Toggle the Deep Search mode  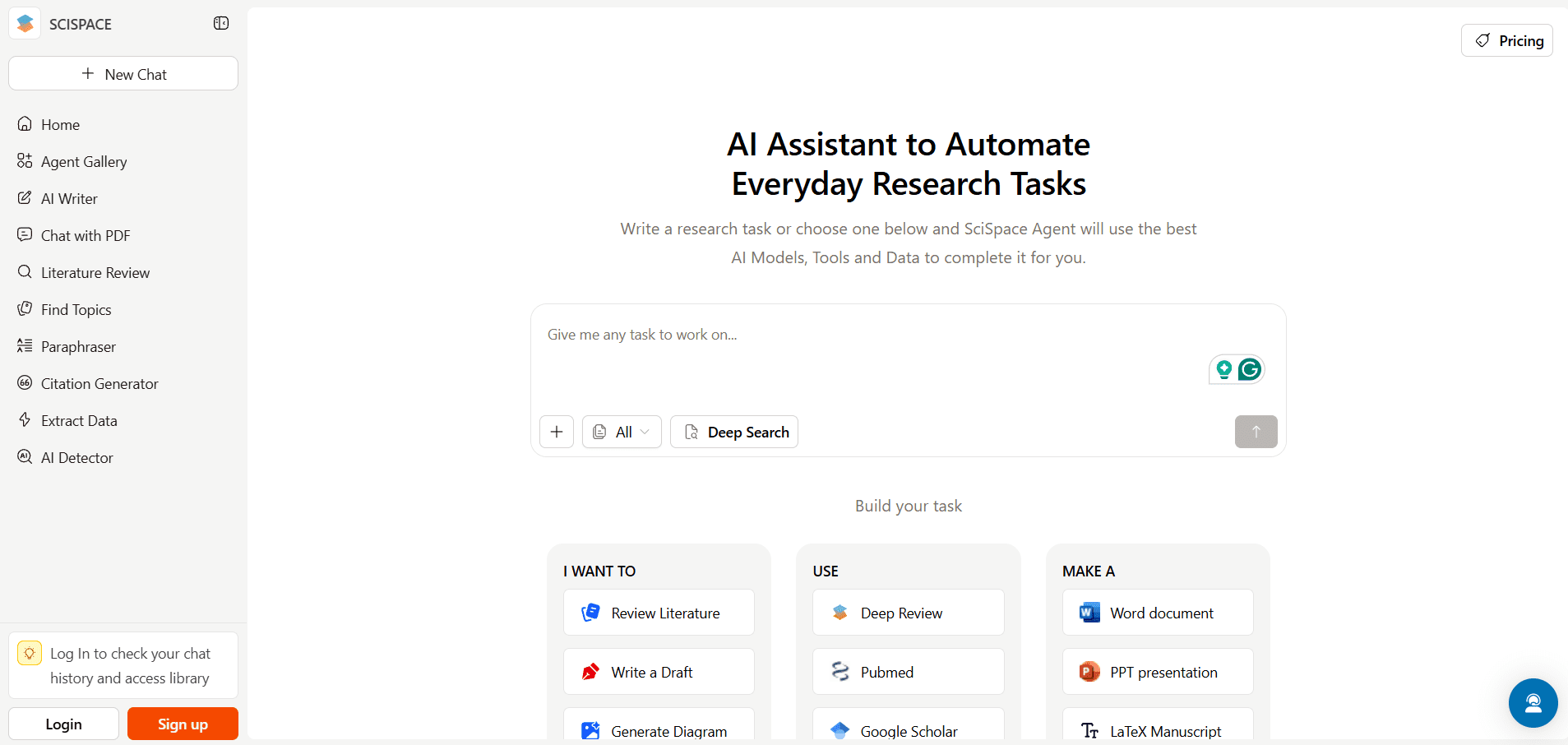[733, 432]
